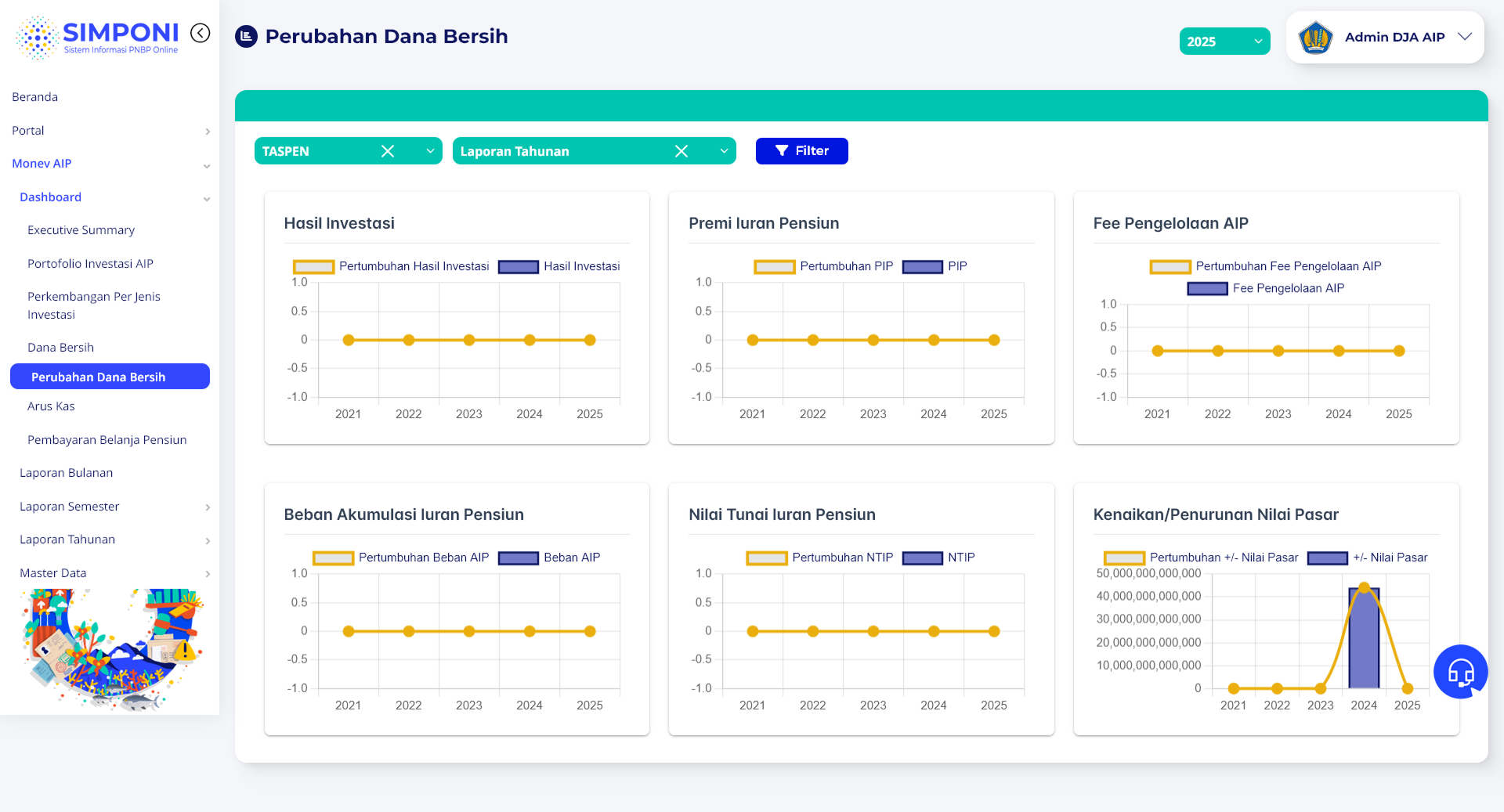The height and width of the screenshot is (812, 1504).
Task: Toggle PIP blue legend swatch
Action: 923,267
